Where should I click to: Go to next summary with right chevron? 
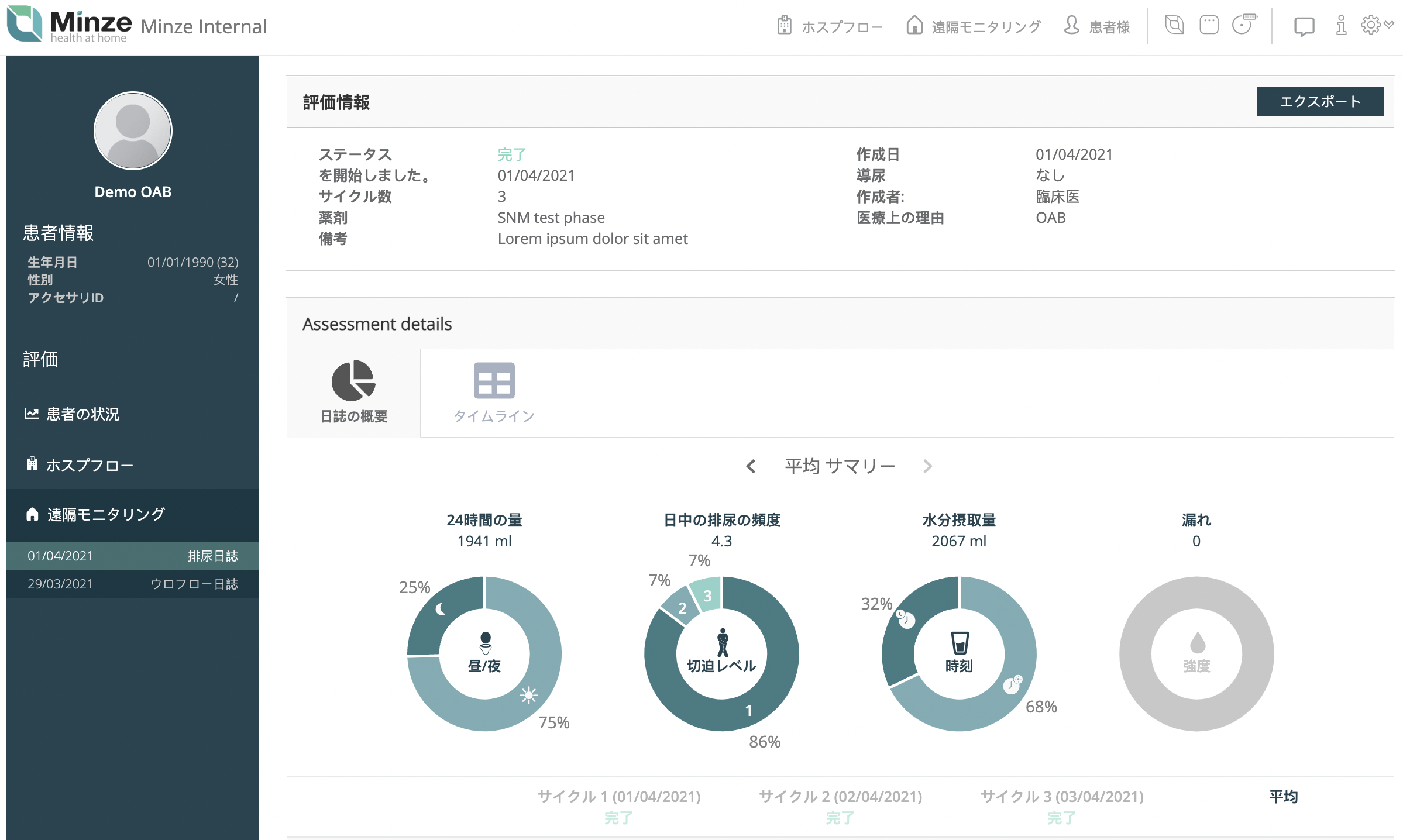927,466
